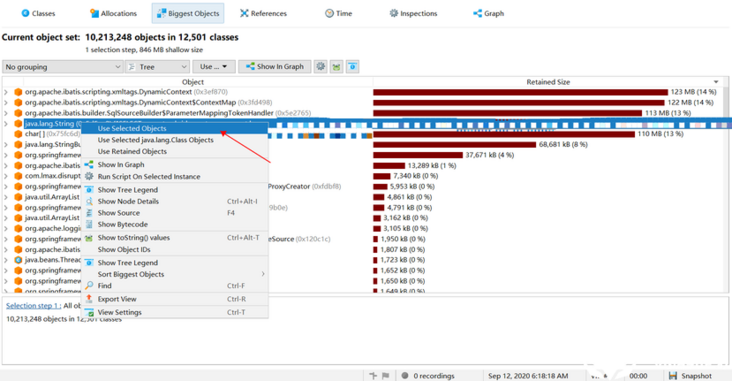Choose Use Selected java.lang.Class Objects

tap(175, 140)
